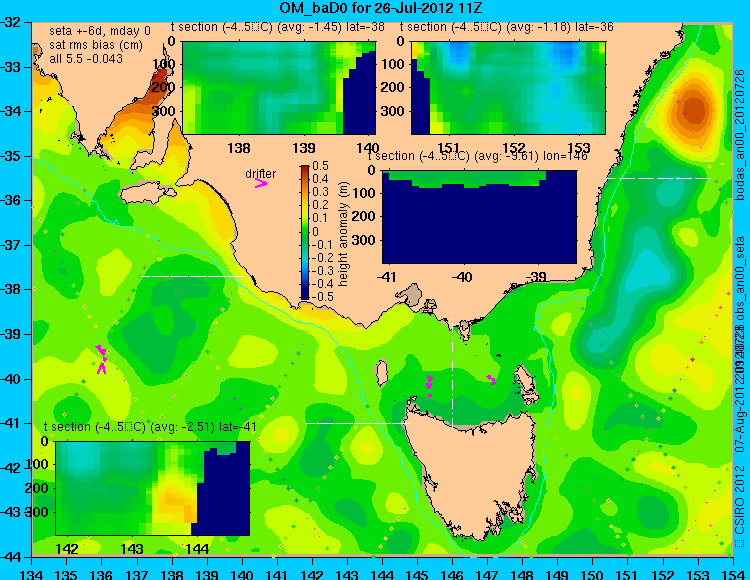This screenshot has width=750, height=580.
Task: Click the -40 tick label under lon=146 section
Action: click(x=462, y=277)
